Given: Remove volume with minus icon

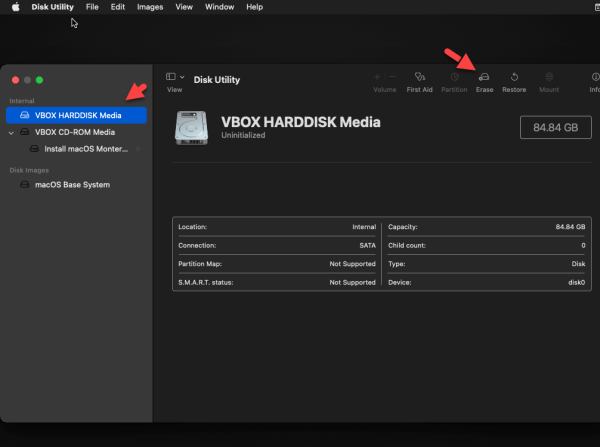Looking at the screenshot, I should tap(393, 77).
